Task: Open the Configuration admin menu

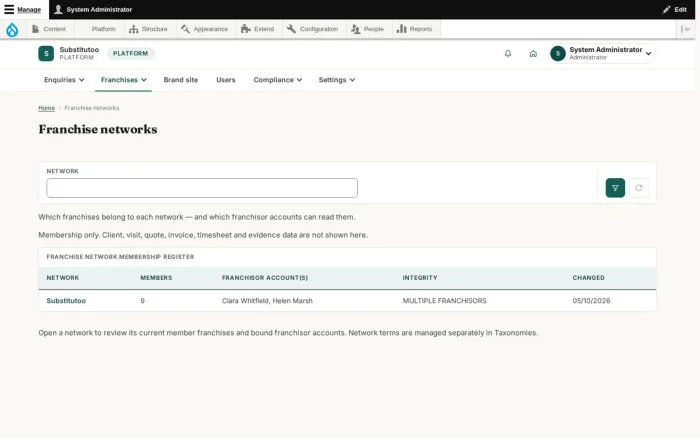Action: point(312,29)
